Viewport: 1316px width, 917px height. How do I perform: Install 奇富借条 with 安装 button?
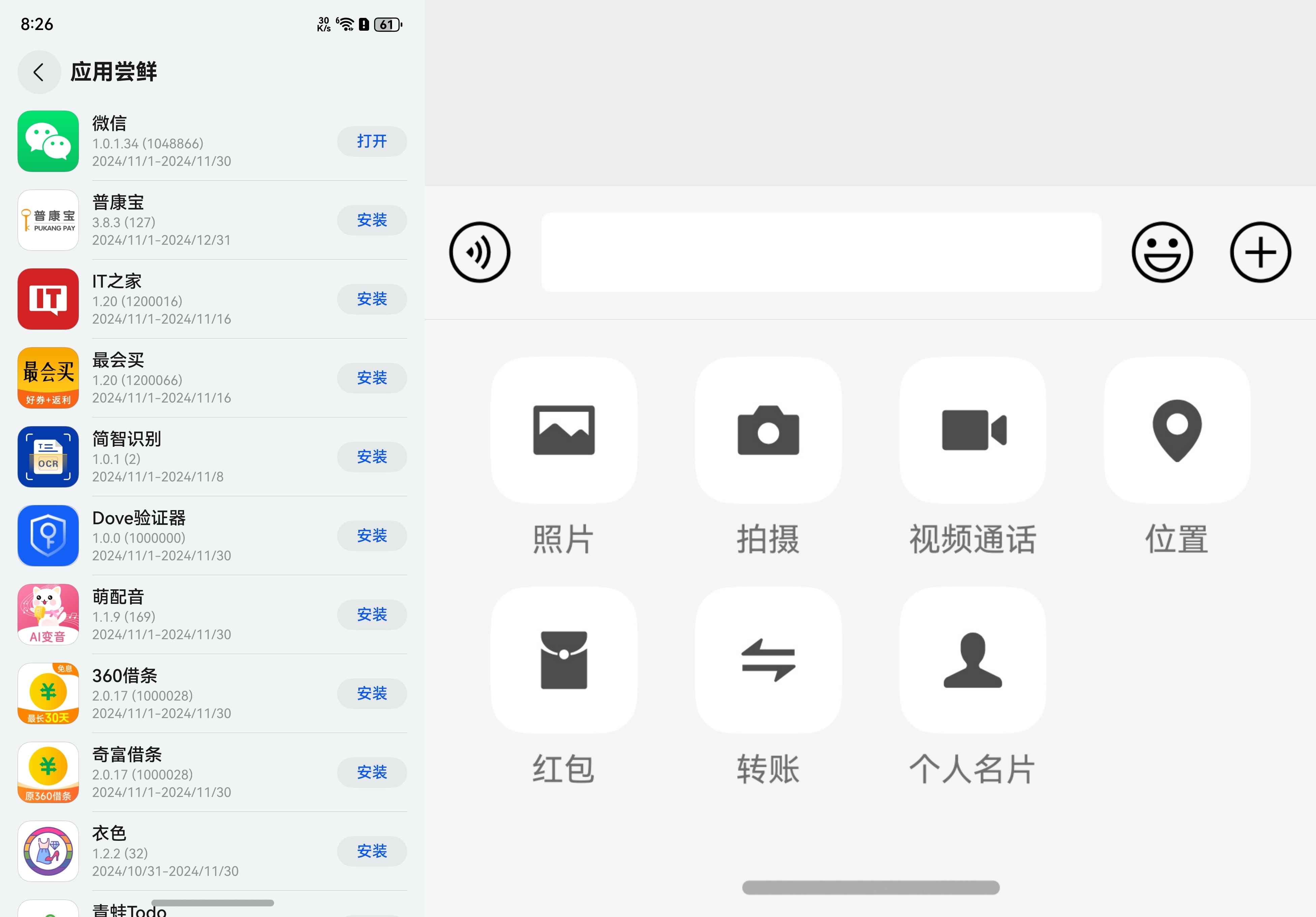tap(372, 773)
